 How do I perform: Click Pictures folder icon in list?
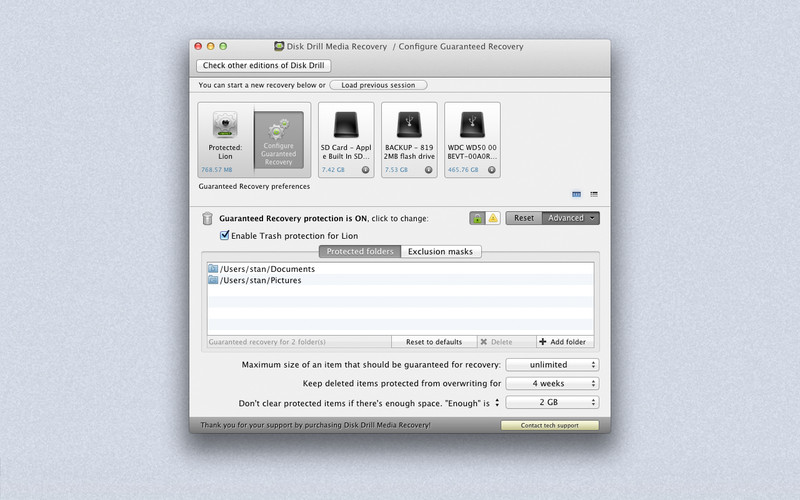point(213,280)
